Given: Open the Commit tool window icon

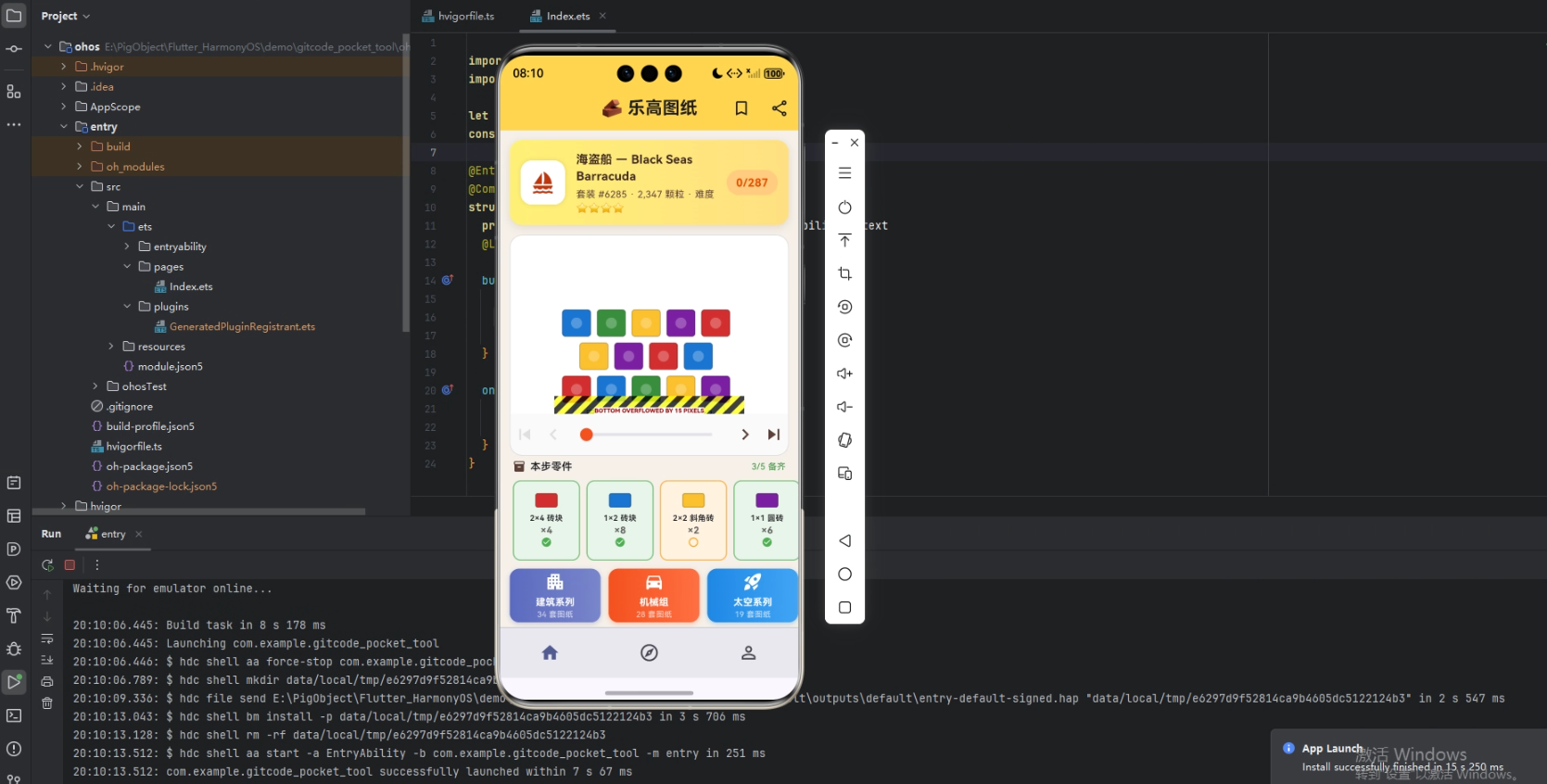Looking at the screenshot, I should (14, 49).
